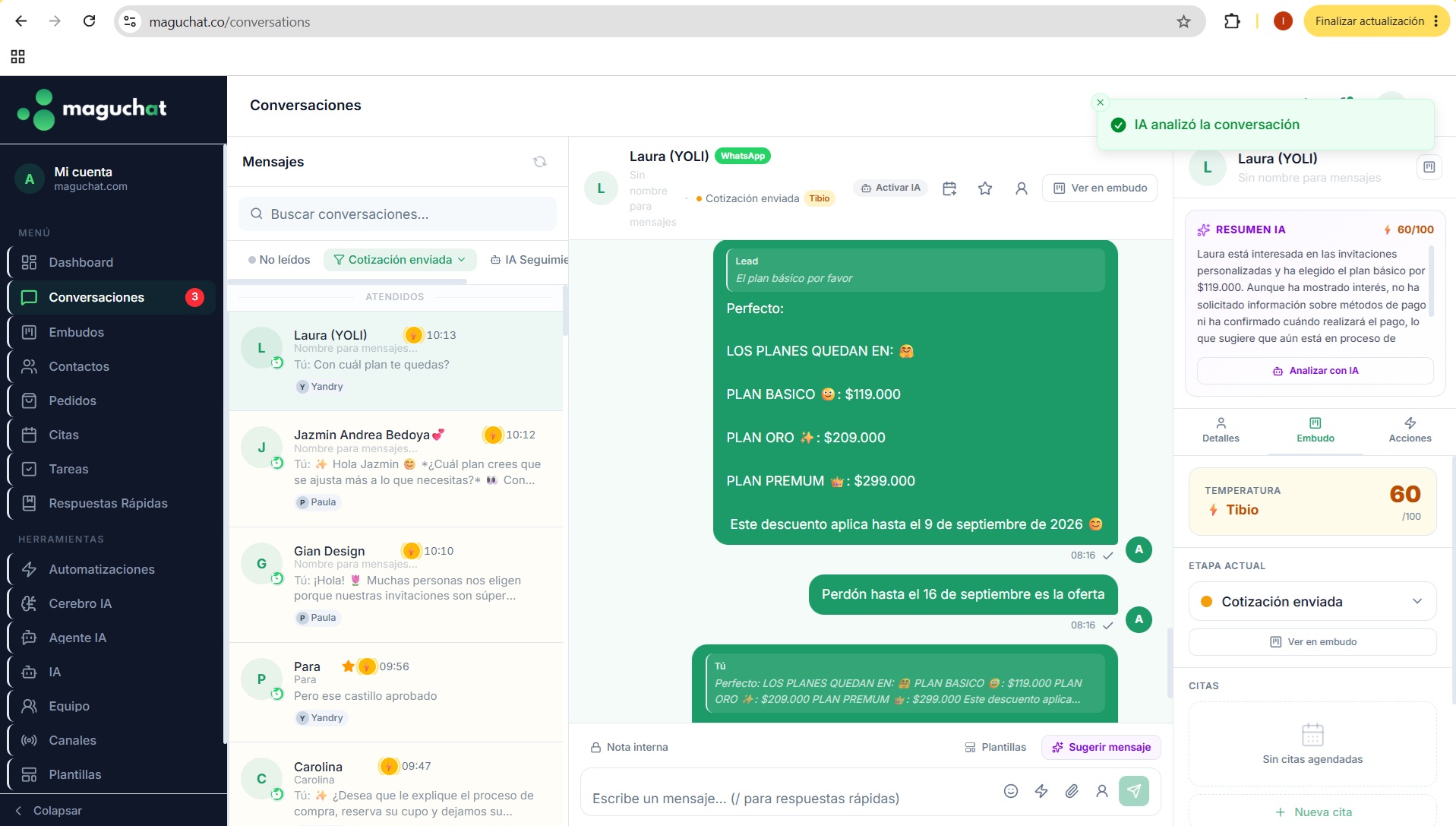Send message with the paper plane button
The height and width of the screenshot is (826, 1456).
pyautogui.click(x=1134, y=791)
